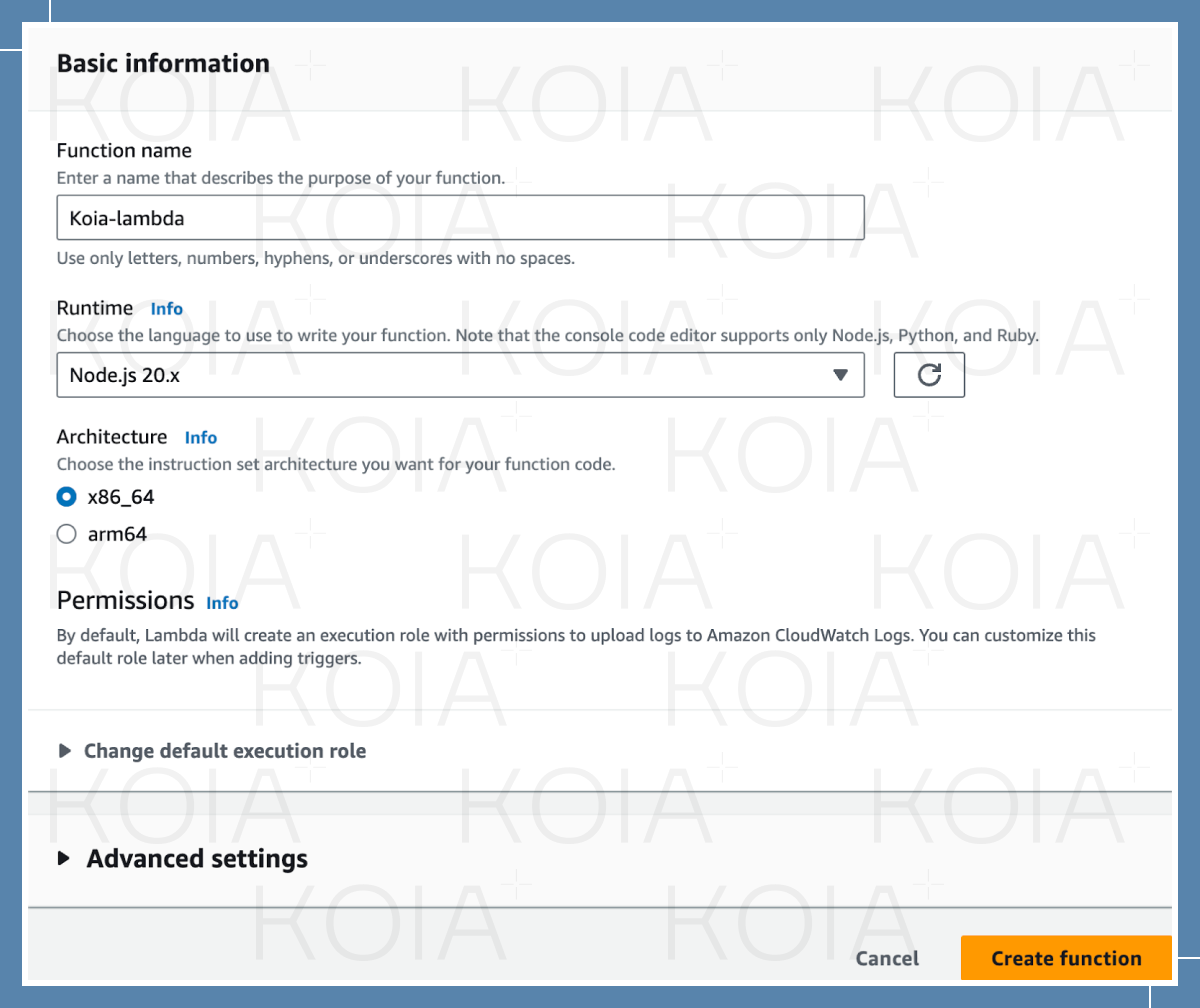This screenshot has height=1008, width=1200.
Task: Click the 'Choose the instruction set architecture' description
Action: click(x=336, y=465)
